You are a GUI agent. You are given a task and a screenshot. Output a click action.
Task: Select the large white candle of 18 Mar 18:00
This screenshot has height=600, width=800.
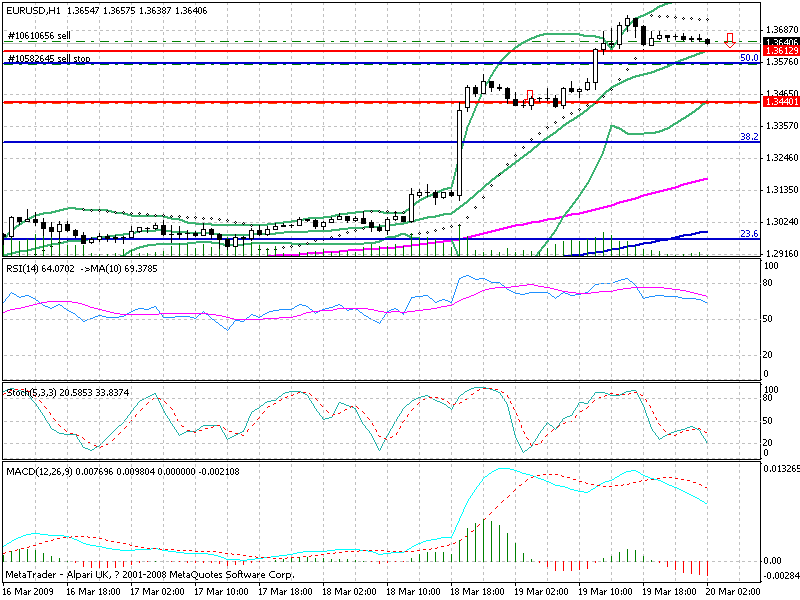460,151
